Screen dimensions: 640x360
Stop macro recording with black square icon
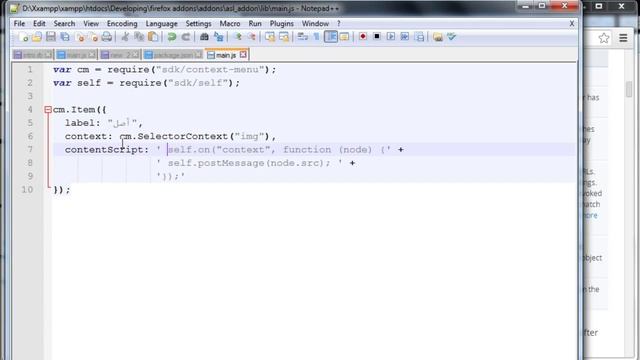coord(377,37)
